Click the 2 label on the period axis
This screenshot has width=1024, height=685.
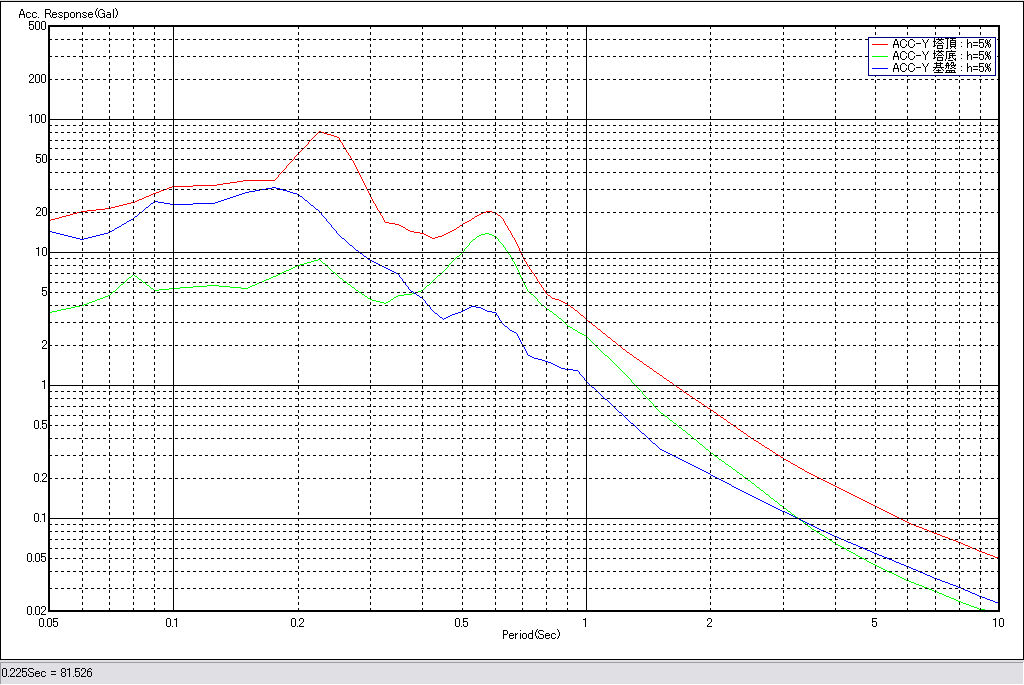709,622
